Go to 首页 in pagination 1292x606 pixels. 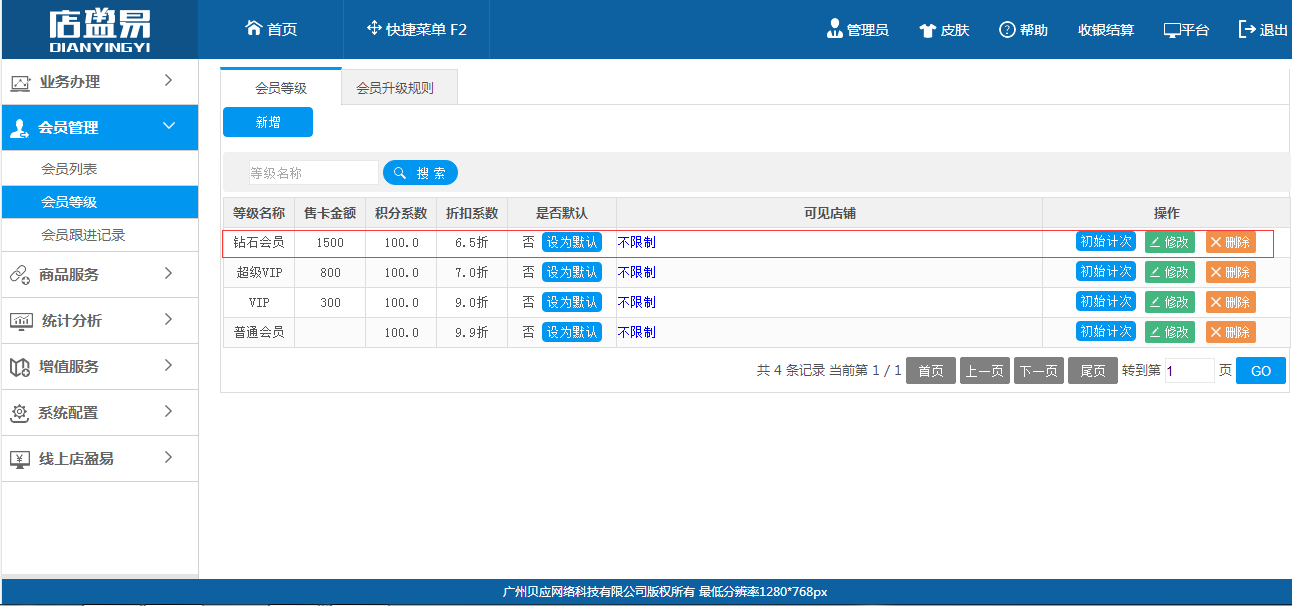pyautogui.click(x=931, y=371)
